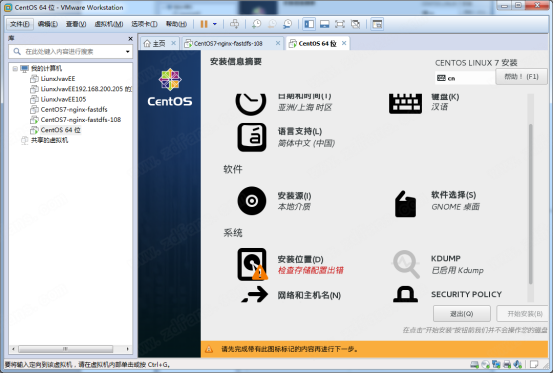
Task: Click the CD/DVD status bar icon
Action: coord(485,365)
